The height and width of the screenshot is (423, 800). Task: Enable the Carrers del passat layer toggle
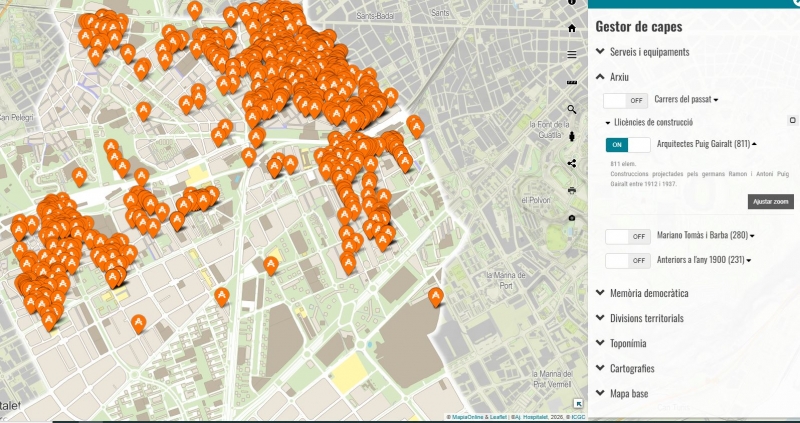tap(627, 100)
